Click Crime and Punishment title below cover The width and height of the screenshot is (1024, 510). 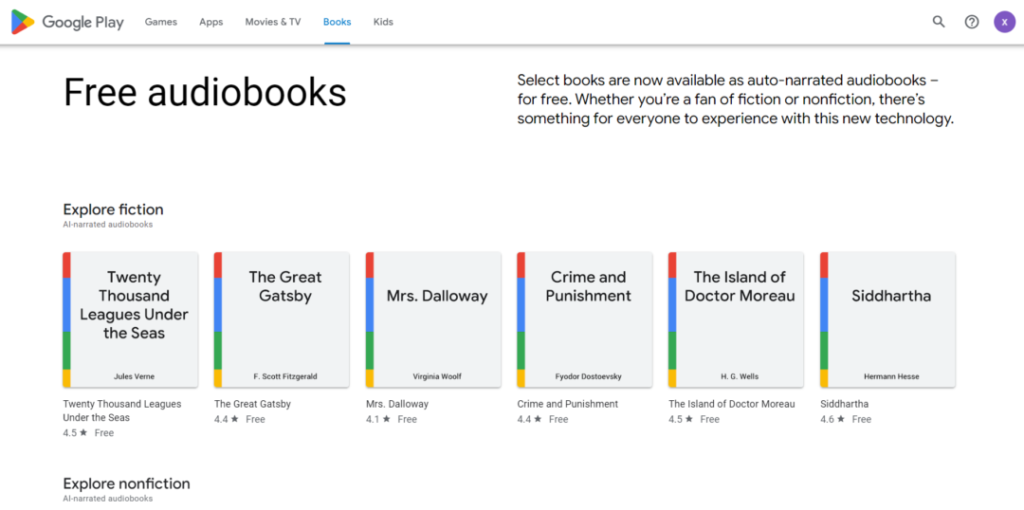[x=568, y=404]
